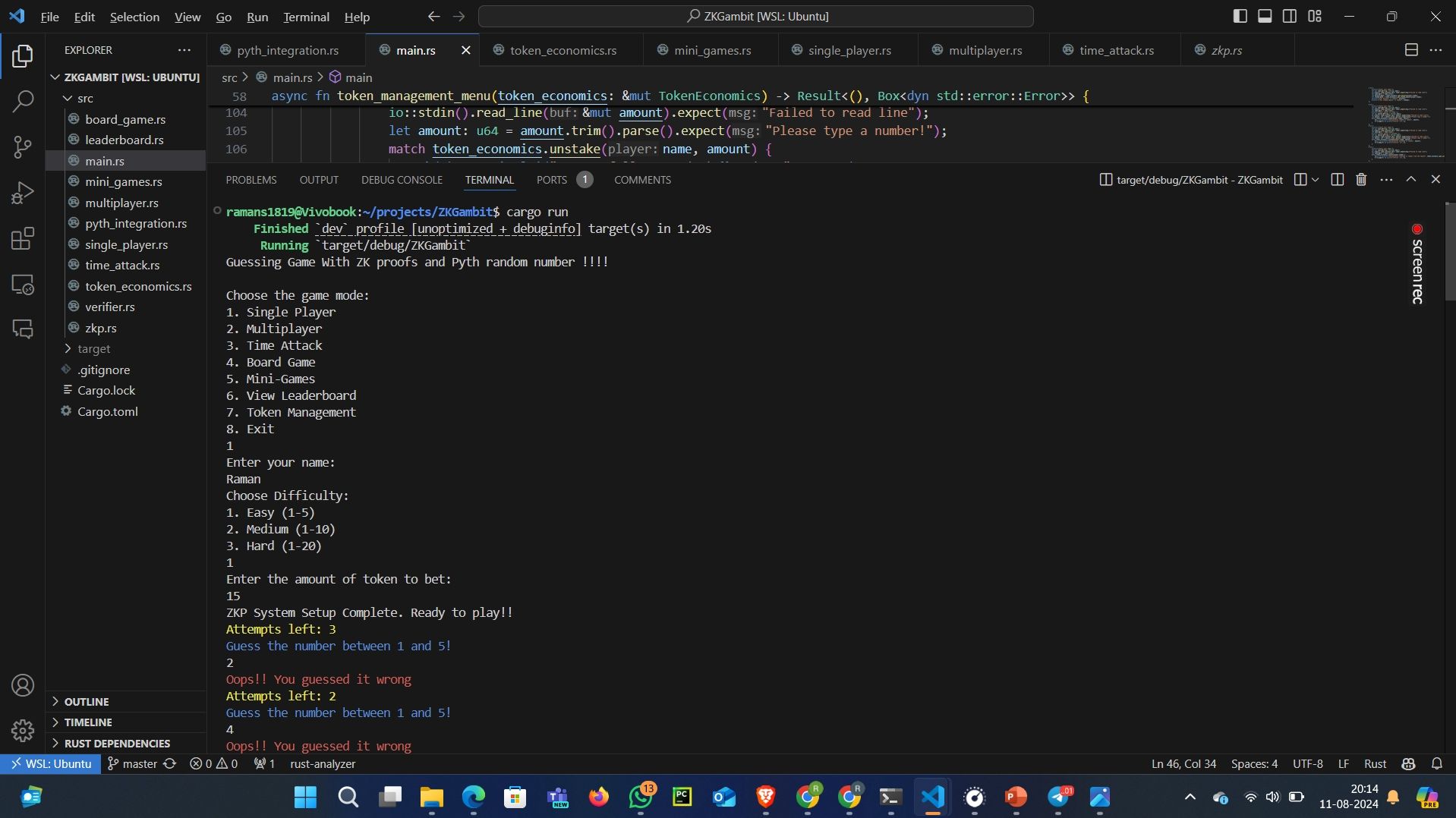Open Run and Debug view
Image resolution: width=1456 pixels, height=818 pixels.
(x=23, y=193)
